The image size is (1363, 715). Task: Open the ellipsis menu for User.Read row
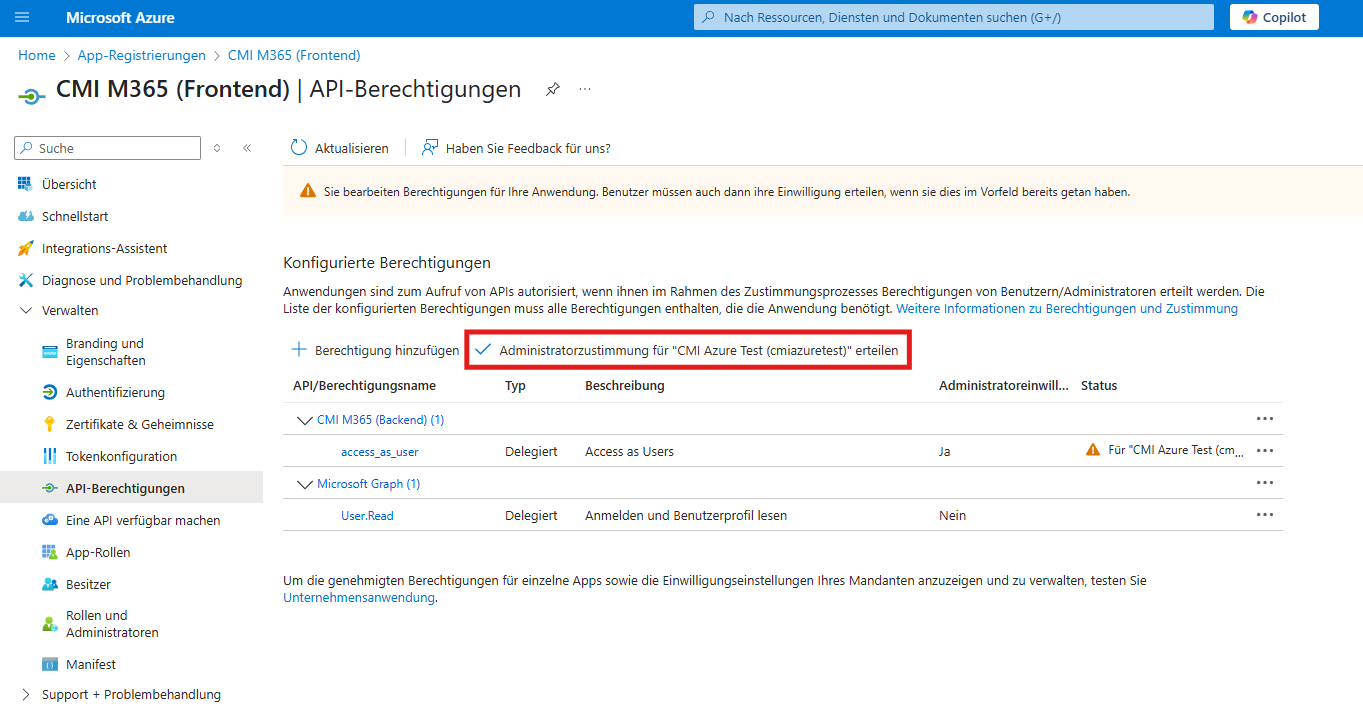coord(1265,514)
